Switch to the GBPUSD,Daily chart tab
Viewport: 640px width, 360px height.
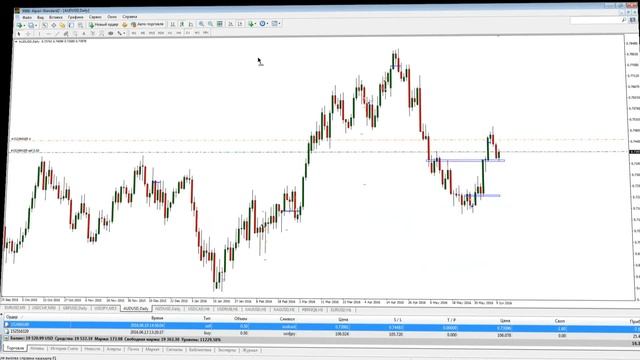pyautogui.click(x=75, y=308)
